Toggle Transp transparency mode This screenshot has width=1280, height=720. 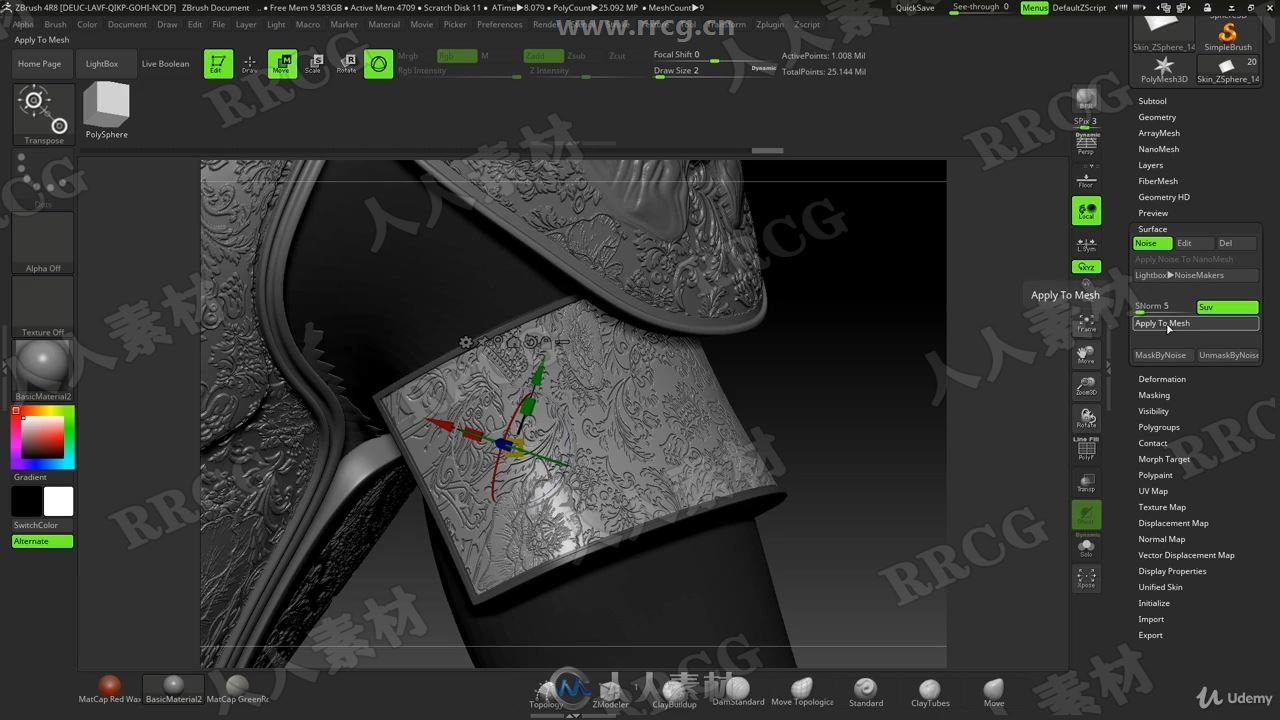coord(1086,483)
